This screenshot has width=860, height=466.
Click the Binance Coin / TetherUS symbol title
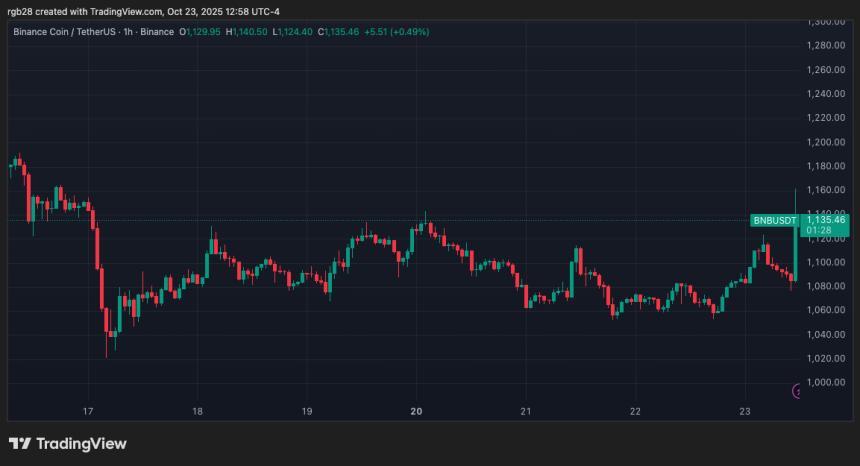coord(64,32)
